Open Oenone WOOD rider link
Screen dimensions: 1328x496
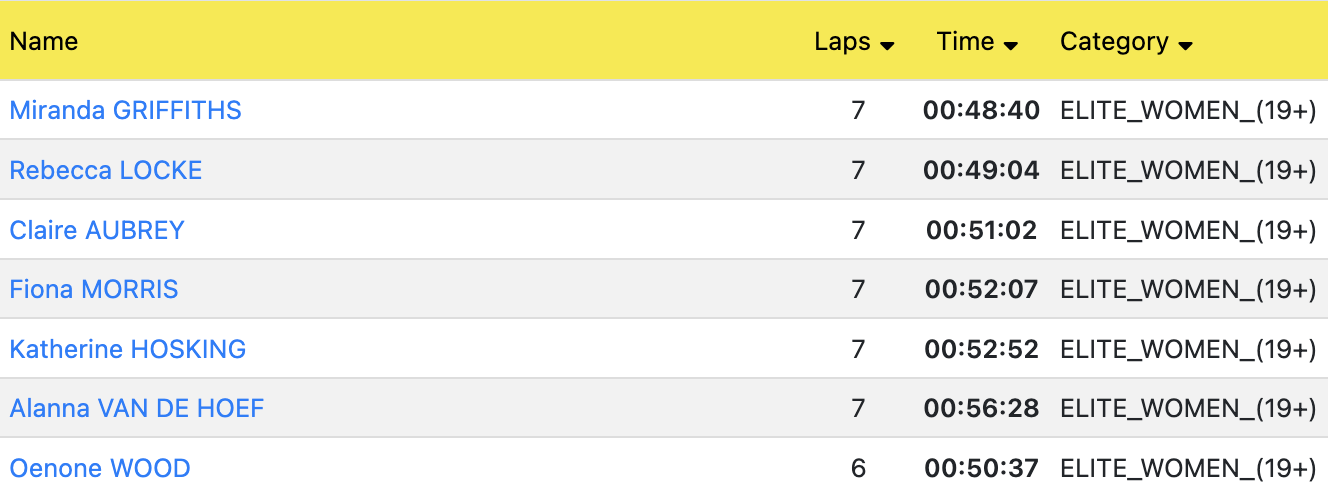pyautogui.click(x=100, y=468)
